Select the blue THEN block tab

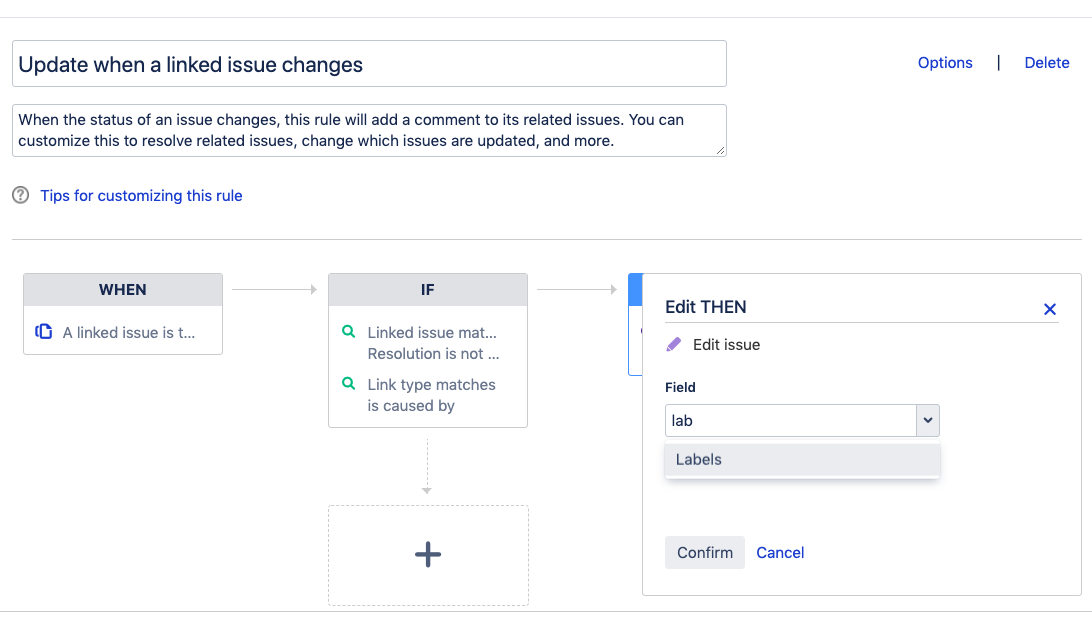[635, 290]
